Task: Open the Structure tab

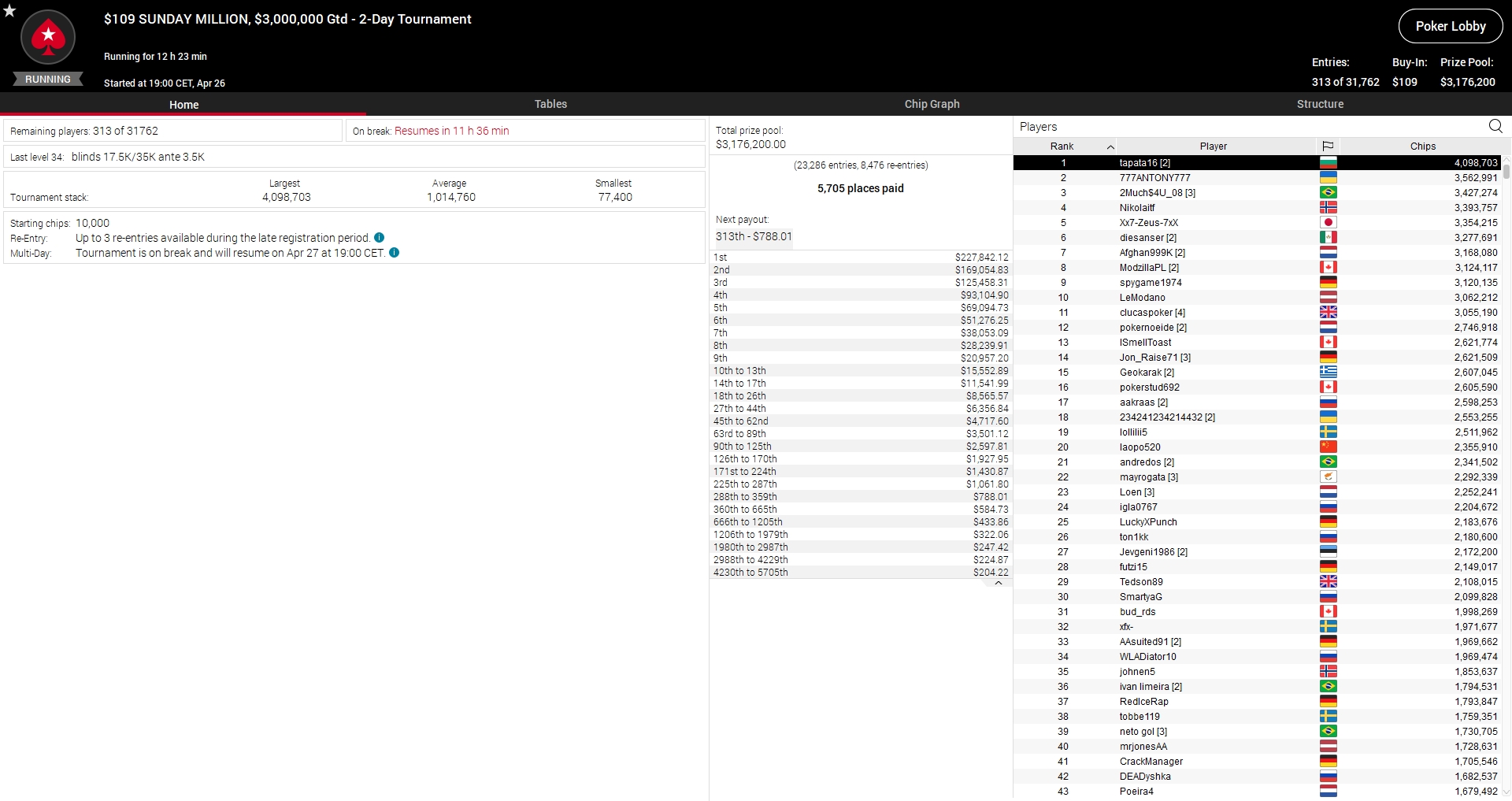Action: pos(1320,104)
